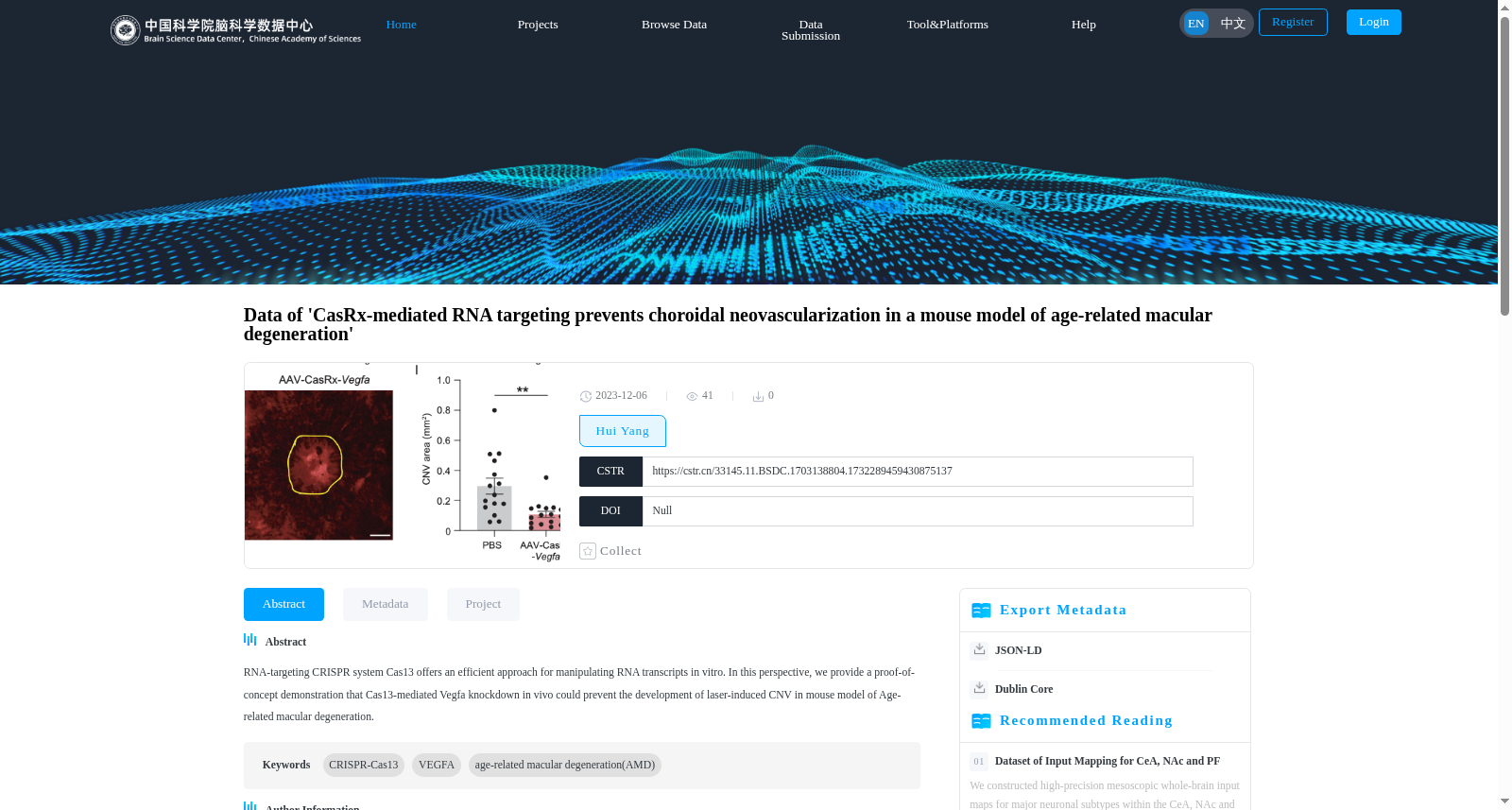Open the Help menu

(1084, 25)
